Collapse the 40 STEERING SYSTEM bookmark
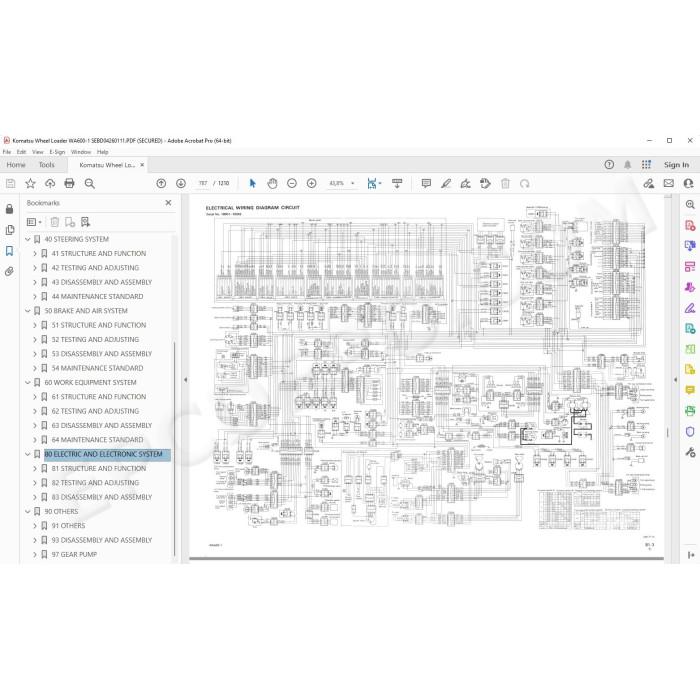Screen dimensions: 700x700 (x=28, y=239)
